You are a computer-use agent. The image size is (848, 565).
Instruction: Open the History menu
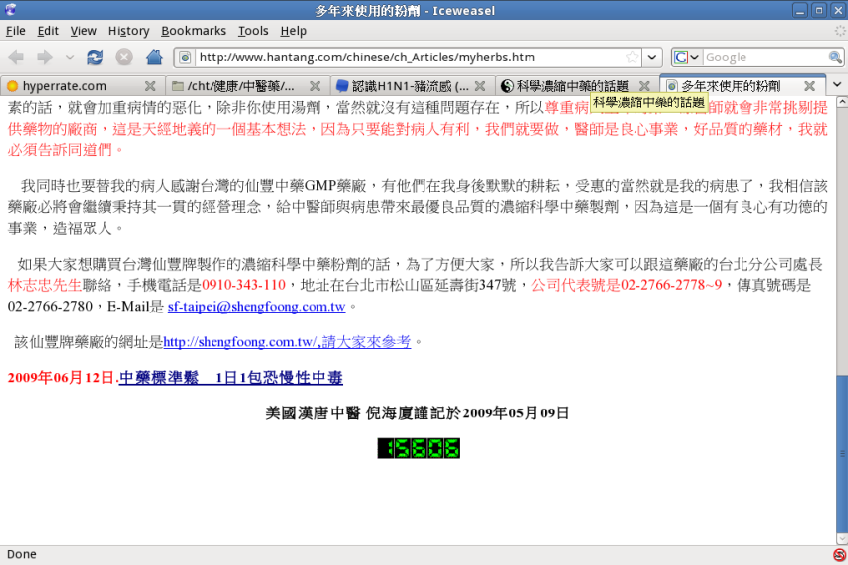coord(128,31)
